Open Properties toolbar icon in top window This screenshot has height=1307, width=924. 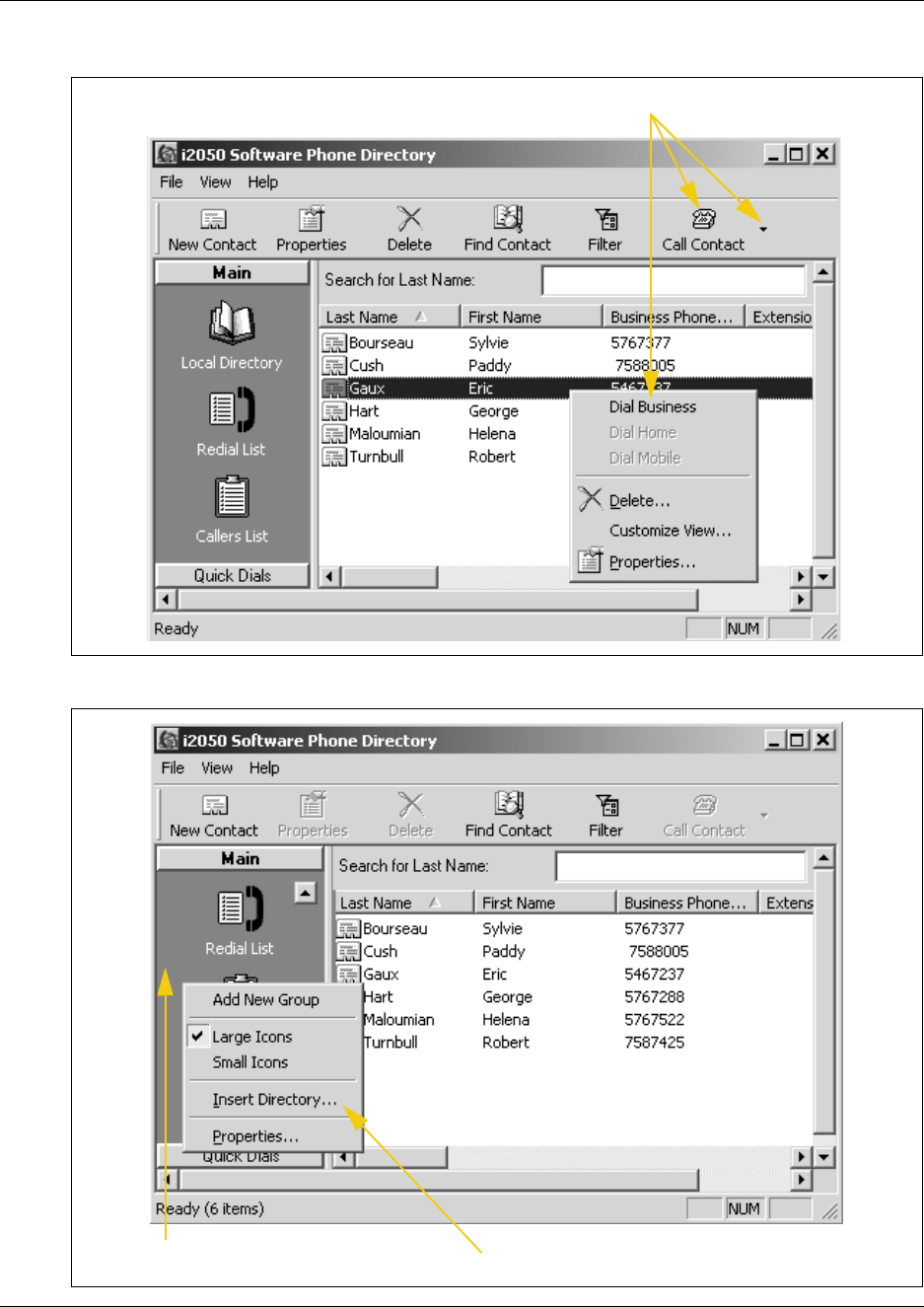pyautogui.click(x=312, y=218)
